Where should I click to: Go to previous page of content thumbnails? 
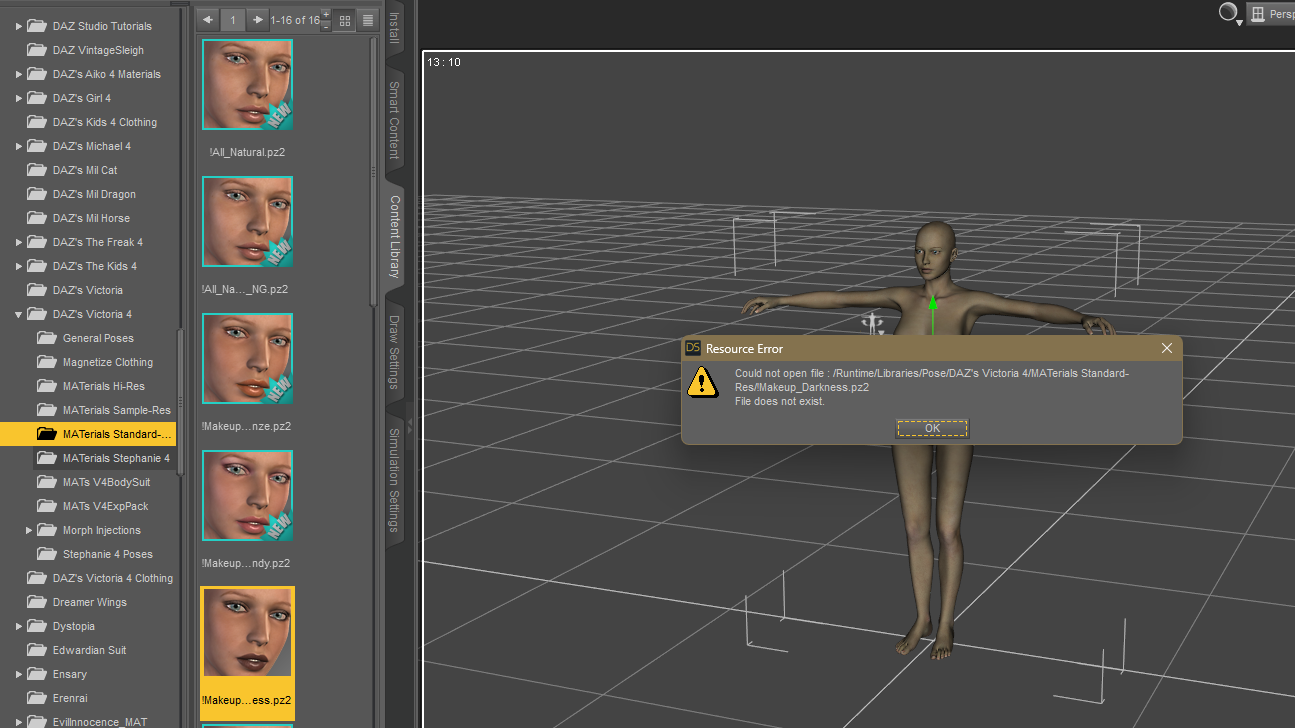coord(208,20)
